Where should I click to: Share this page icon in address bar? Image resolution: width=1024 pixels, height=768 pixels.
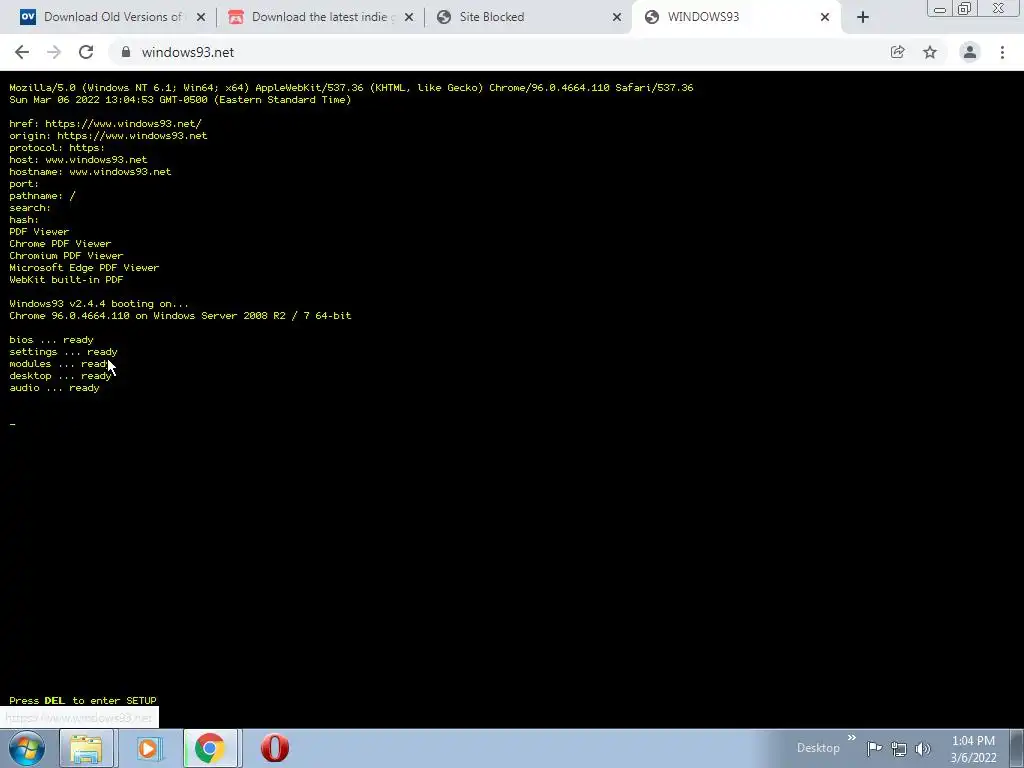[897, 52]
